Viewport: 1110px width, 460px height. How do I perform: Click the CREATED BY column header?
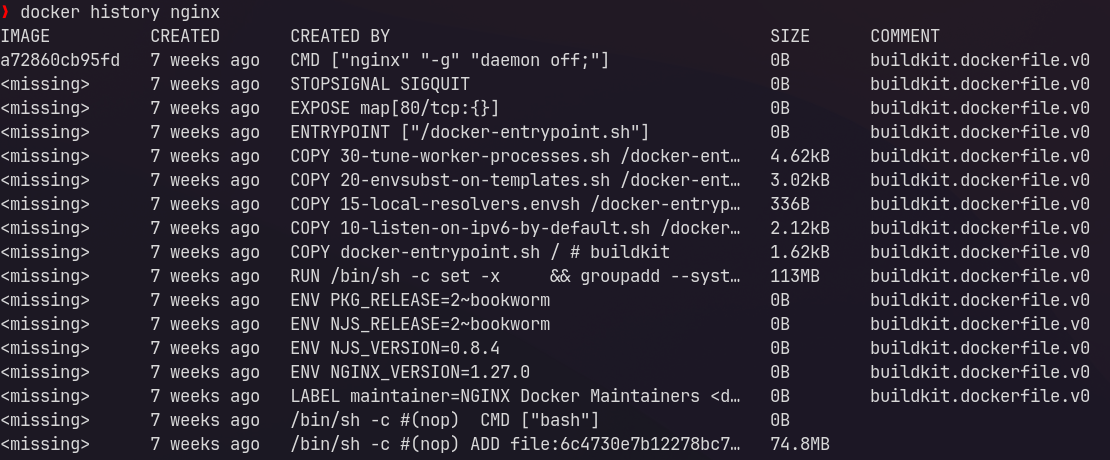click(340, 36)
